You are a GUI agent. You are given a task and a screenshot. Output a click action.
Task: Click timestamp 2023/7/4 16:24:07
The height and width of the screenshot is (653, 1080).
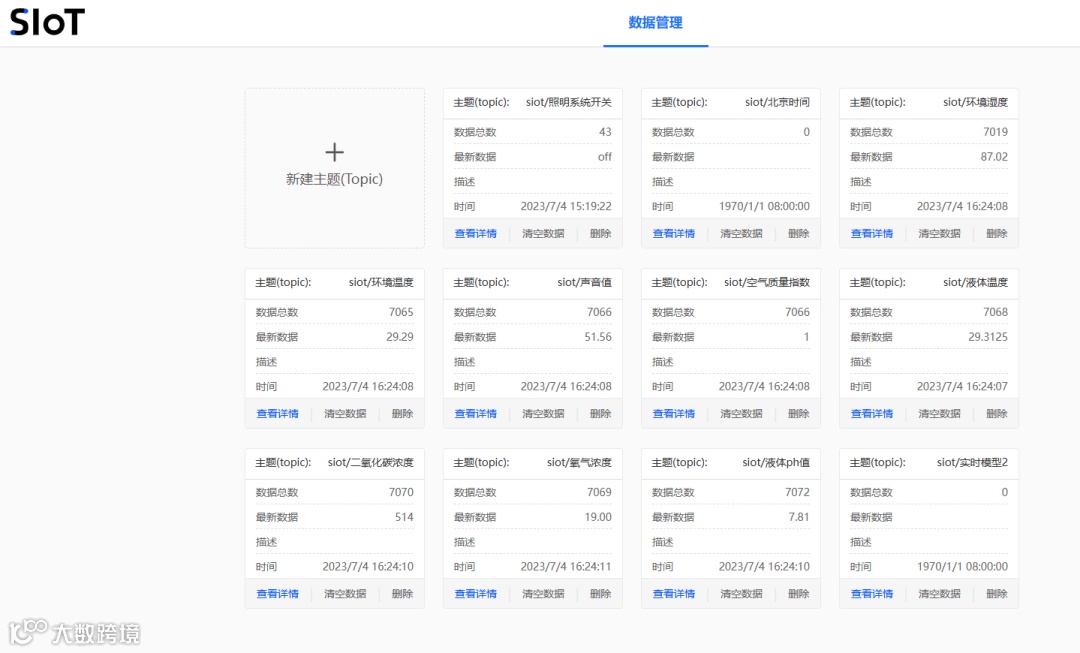coord(962,386)
